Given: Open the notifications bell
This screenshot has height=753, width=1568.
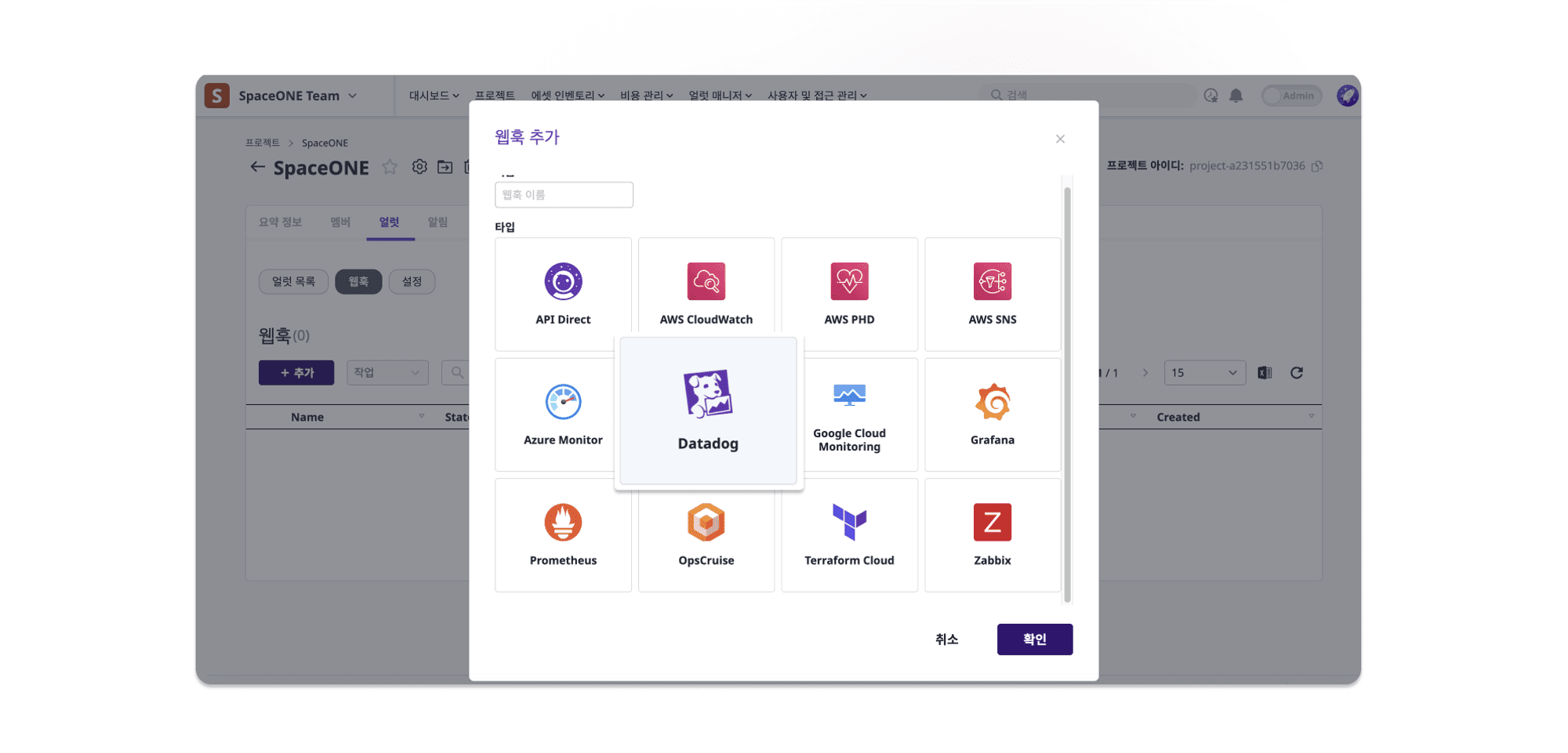Looking at the screenshot, I should (1236, 96).
